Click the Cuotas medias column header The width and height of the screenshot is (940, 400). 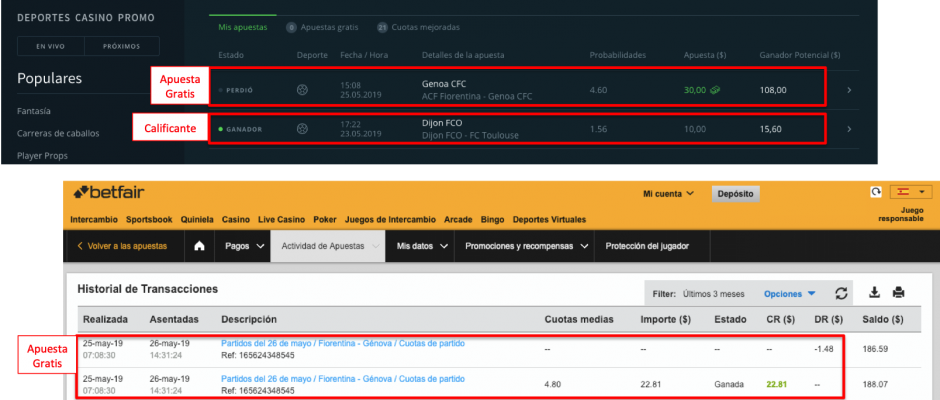tap(579, 320)
